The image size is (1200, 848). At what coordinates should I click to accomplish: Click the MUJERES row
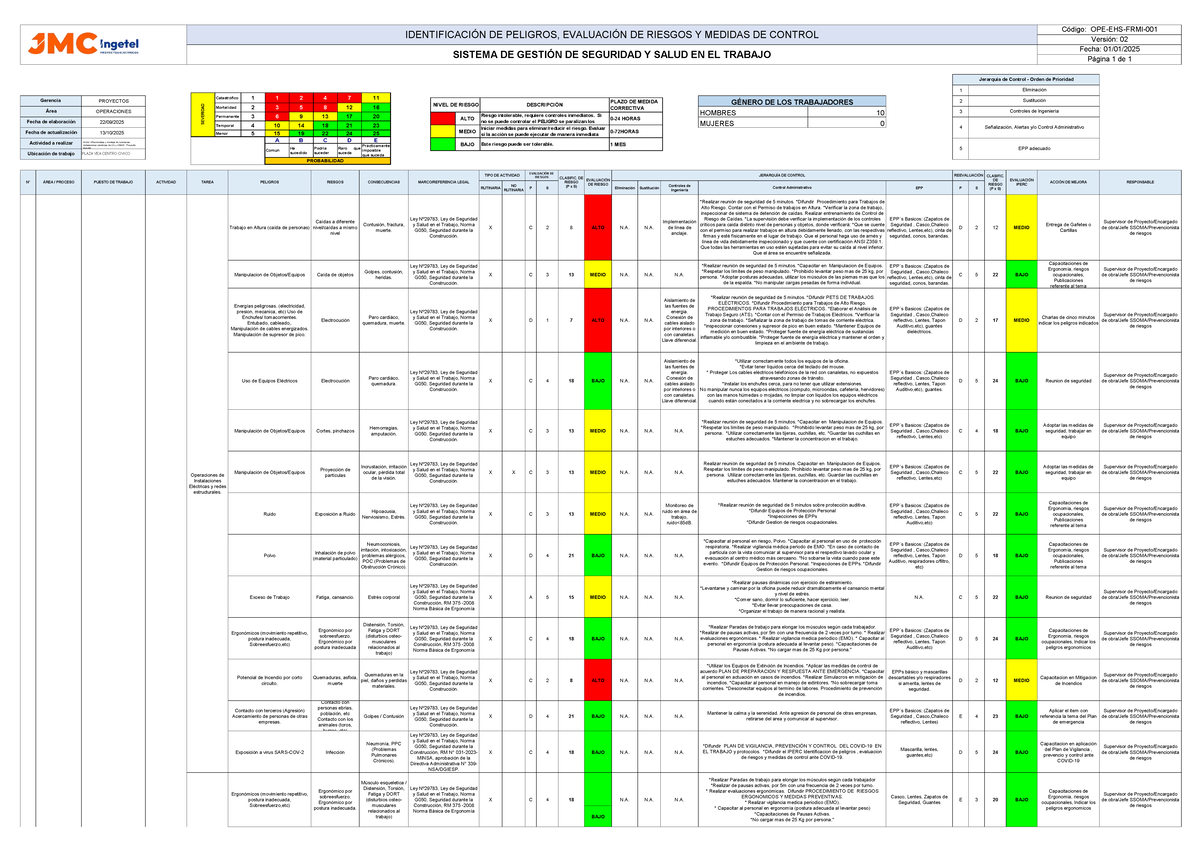click(792, 124)
